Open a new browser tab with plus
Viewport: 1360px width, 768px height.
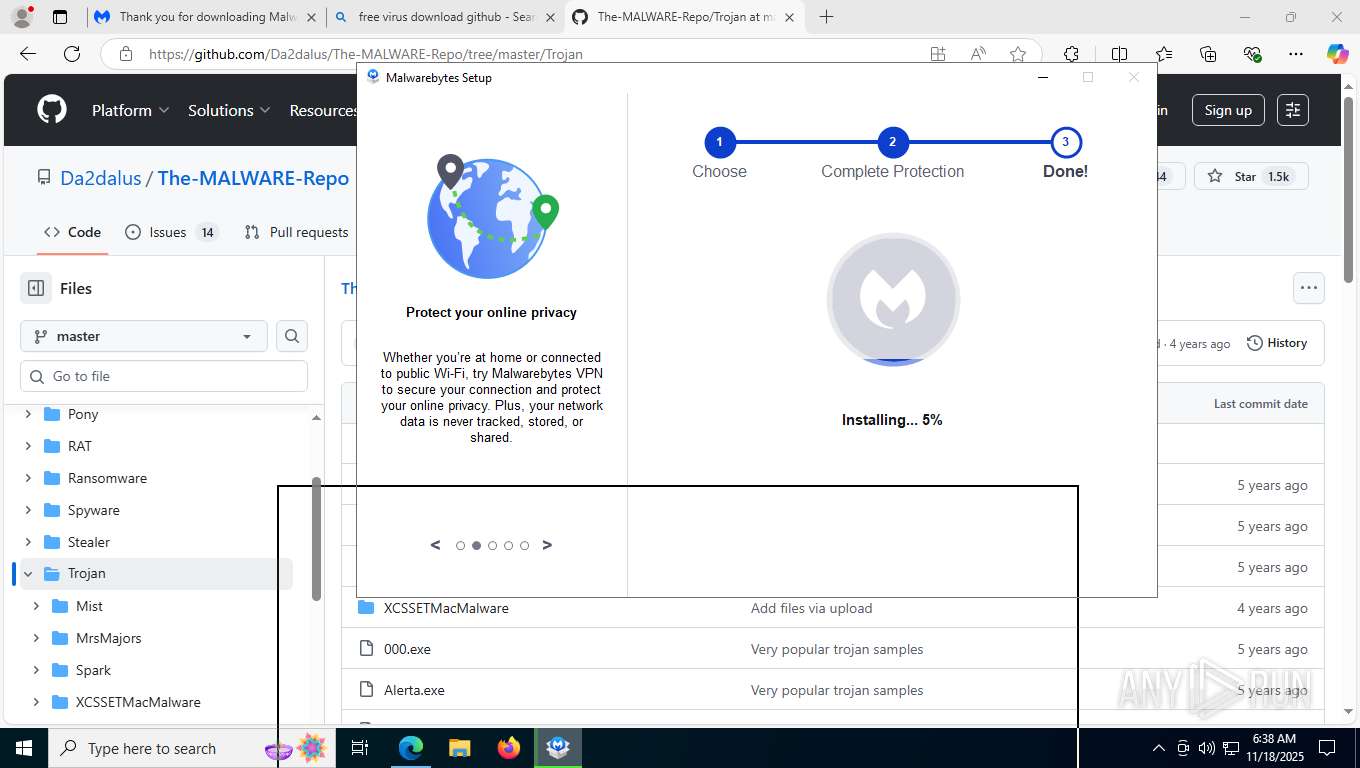click(826, 17)
